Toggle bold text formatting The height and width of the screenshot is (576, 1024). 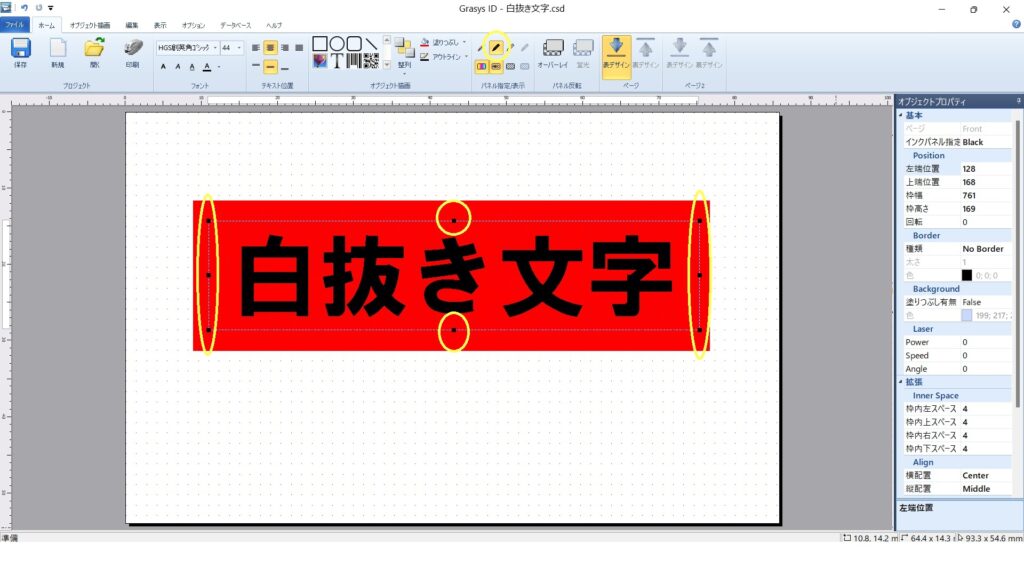[x=164, y=66]
